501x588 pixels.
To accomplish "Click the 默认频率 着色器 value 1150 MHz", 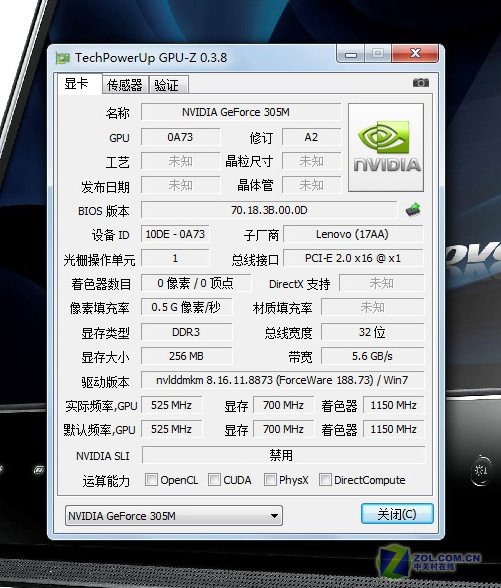I will pyautogui.click(x=393, y=429).
